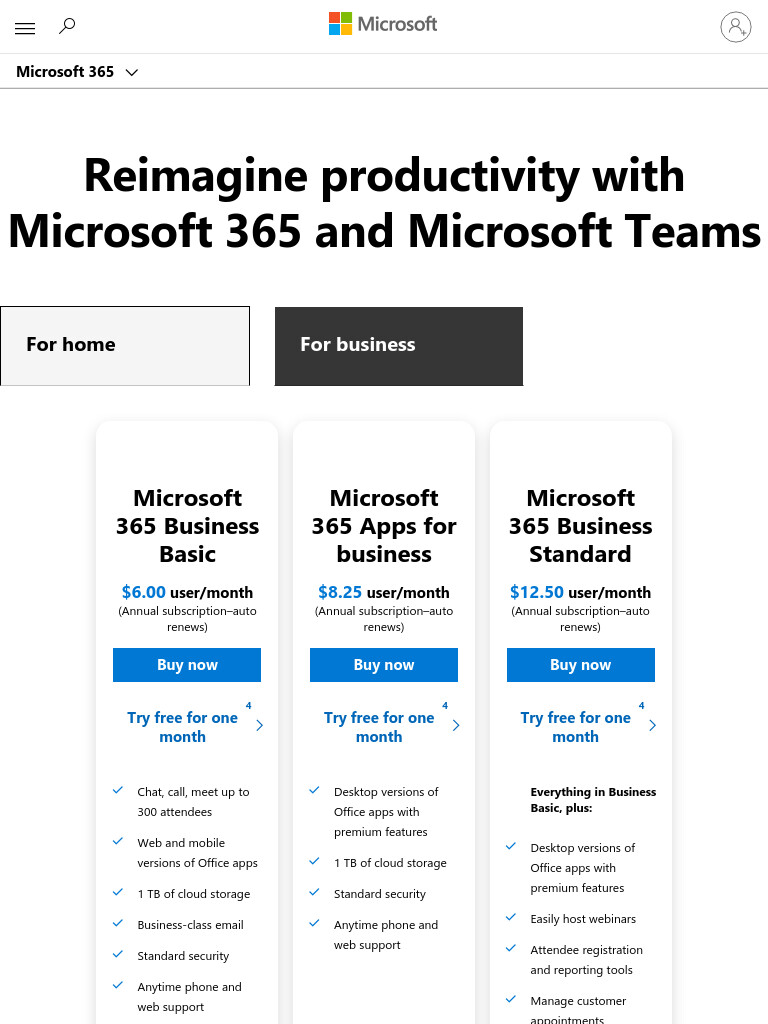Open the hamburger navigation menu
Viewport: 768px width, 1024px height.
(25, 28)
